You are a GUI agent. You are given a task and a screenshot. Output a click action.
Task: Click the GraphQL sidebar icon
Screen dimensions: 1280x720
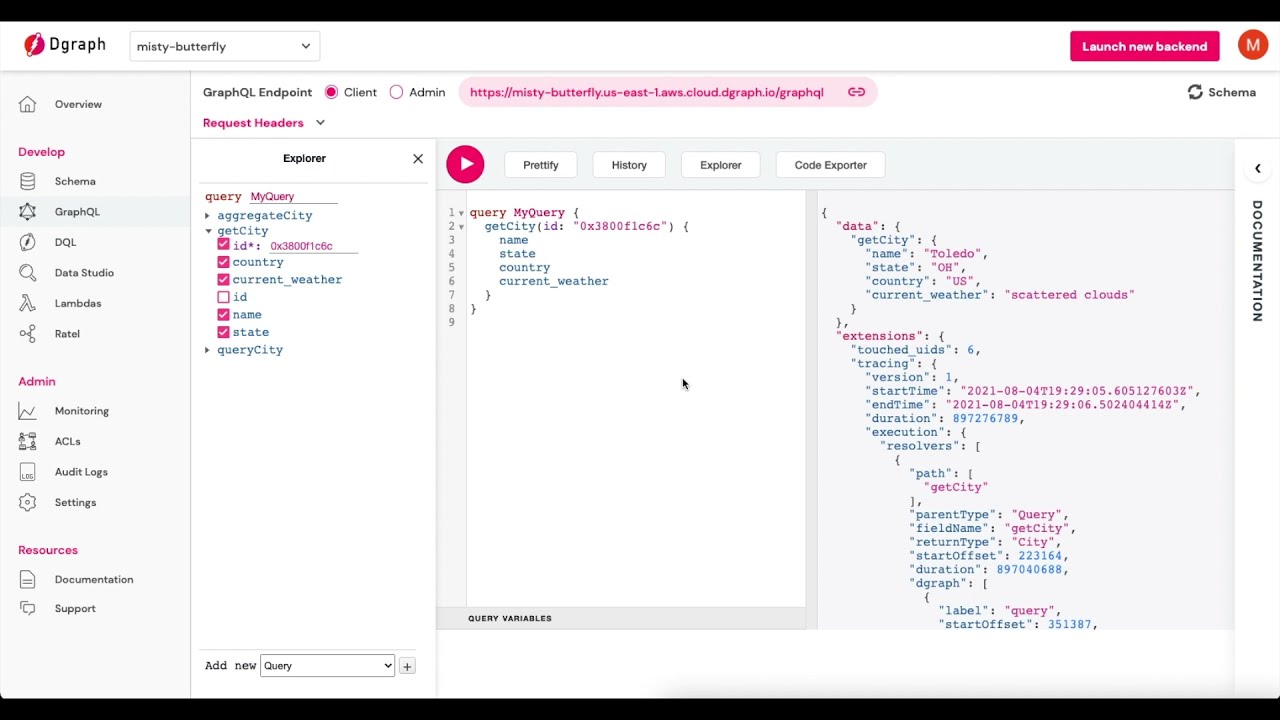tap(27, 212)
